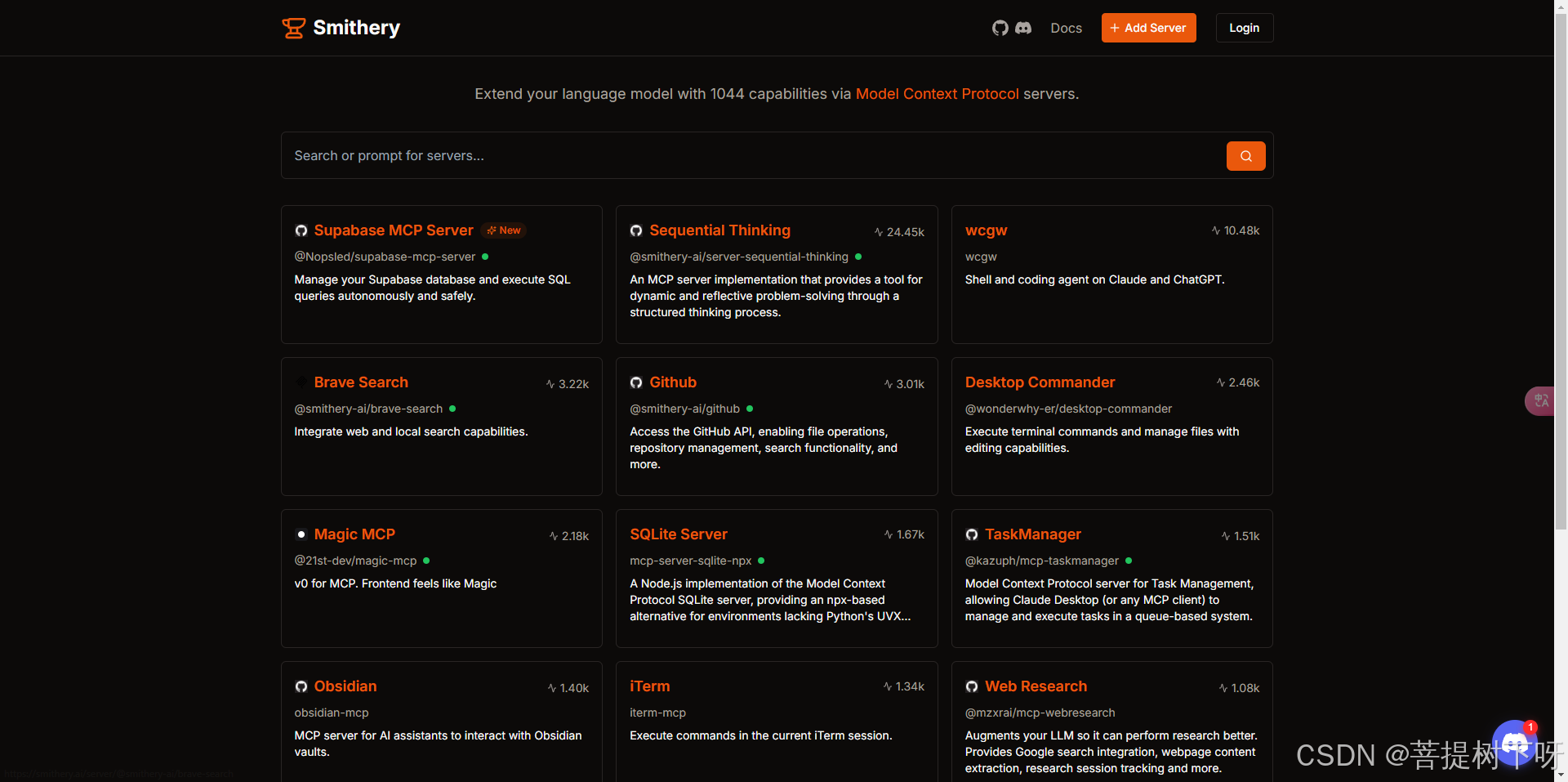Click the Brave Search card icon

pos(301,382)
